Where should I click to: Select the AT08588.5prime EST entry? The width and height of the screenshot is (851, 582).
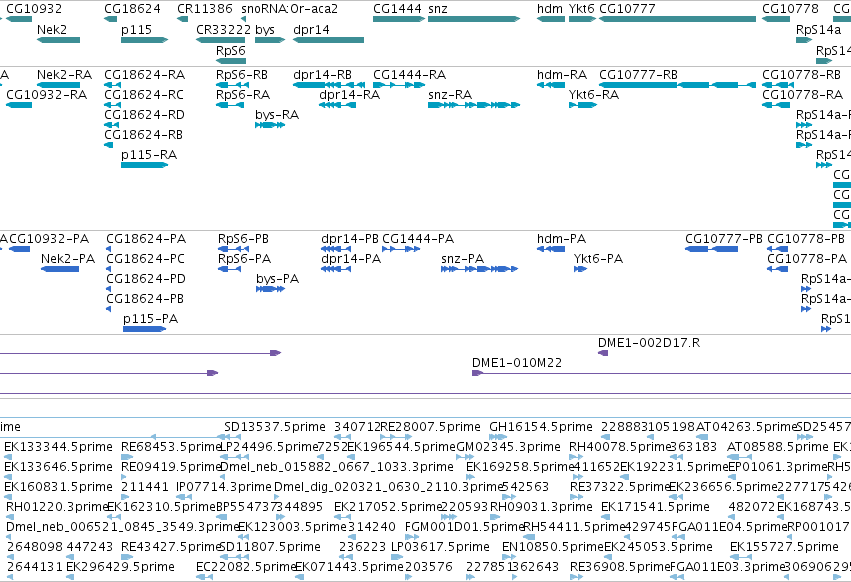click(778, 447)
